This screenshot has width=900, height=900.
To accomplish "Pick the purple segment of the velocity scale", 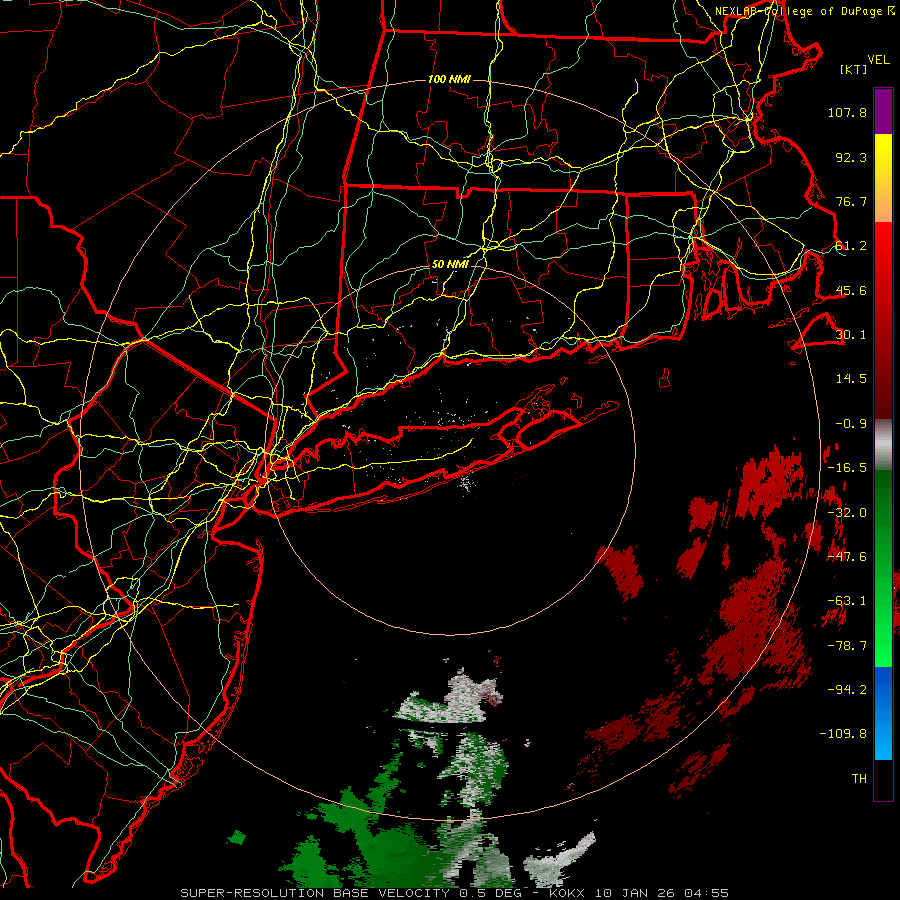I will tap(883, 111).
